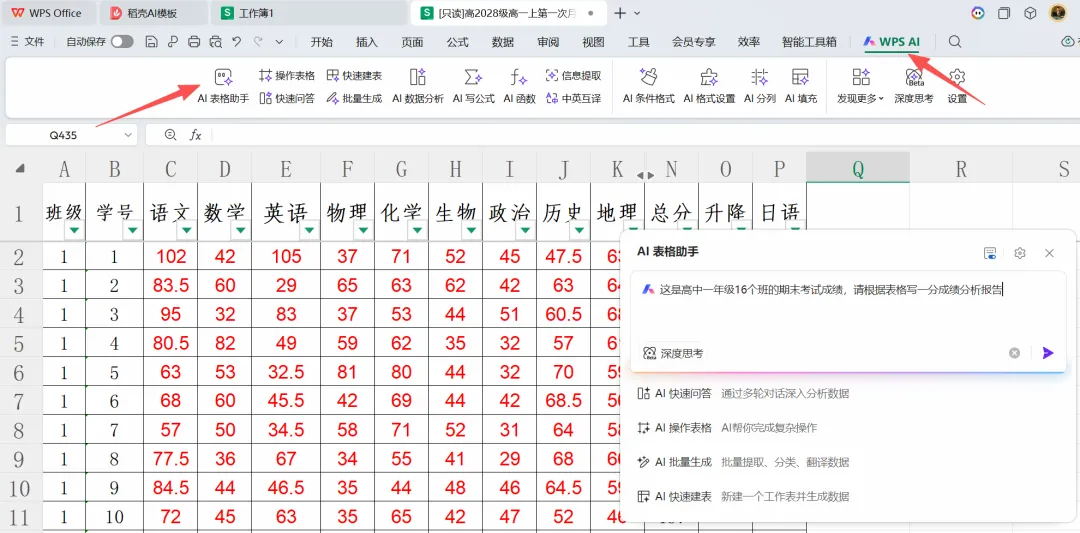Toggle the 自动保存 switch
The width and height of the screenshot is (1080, 533).
123,42
